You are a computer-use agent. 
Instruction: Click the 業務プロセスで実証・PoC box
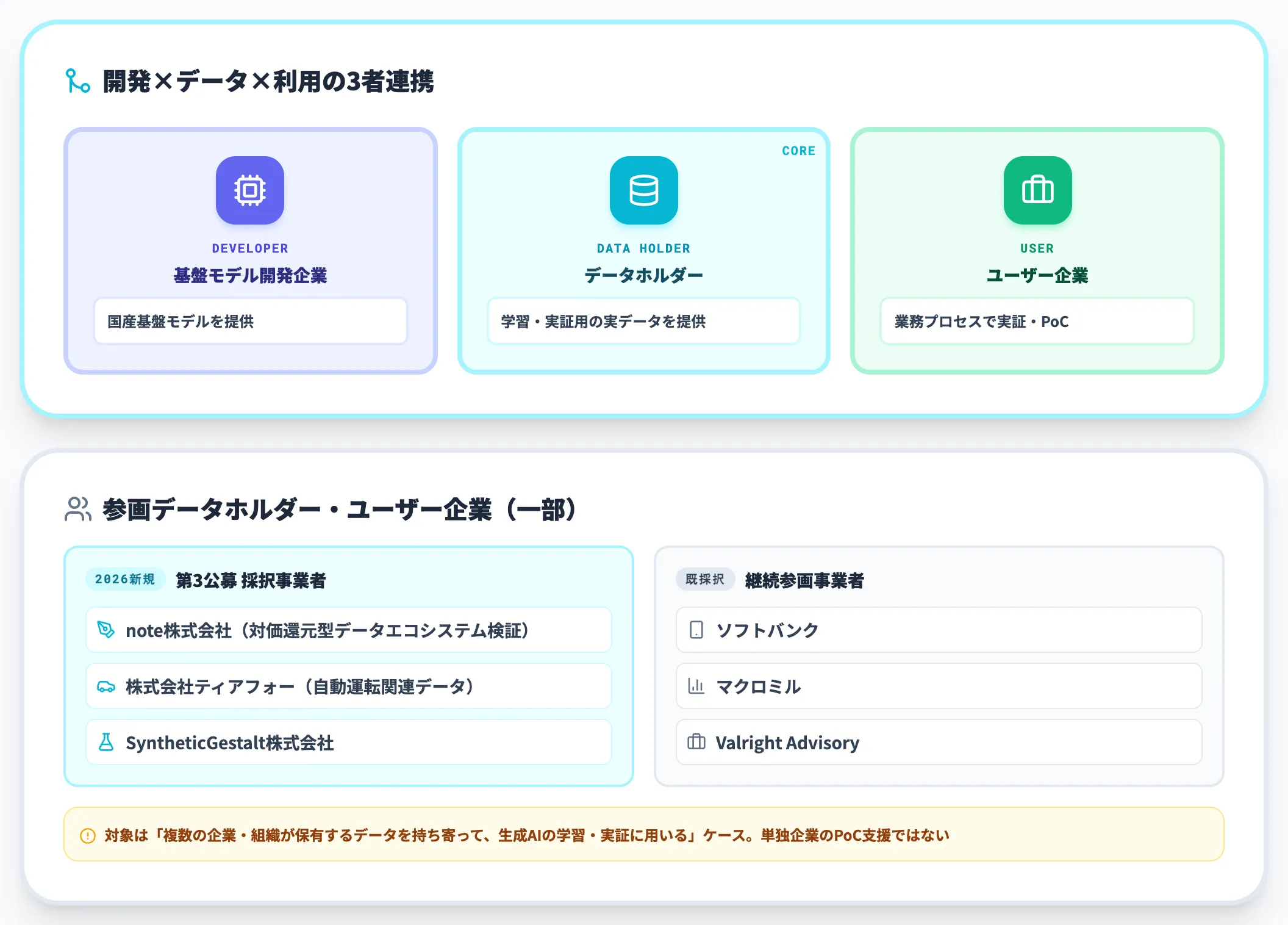(x=1037, y=322)
